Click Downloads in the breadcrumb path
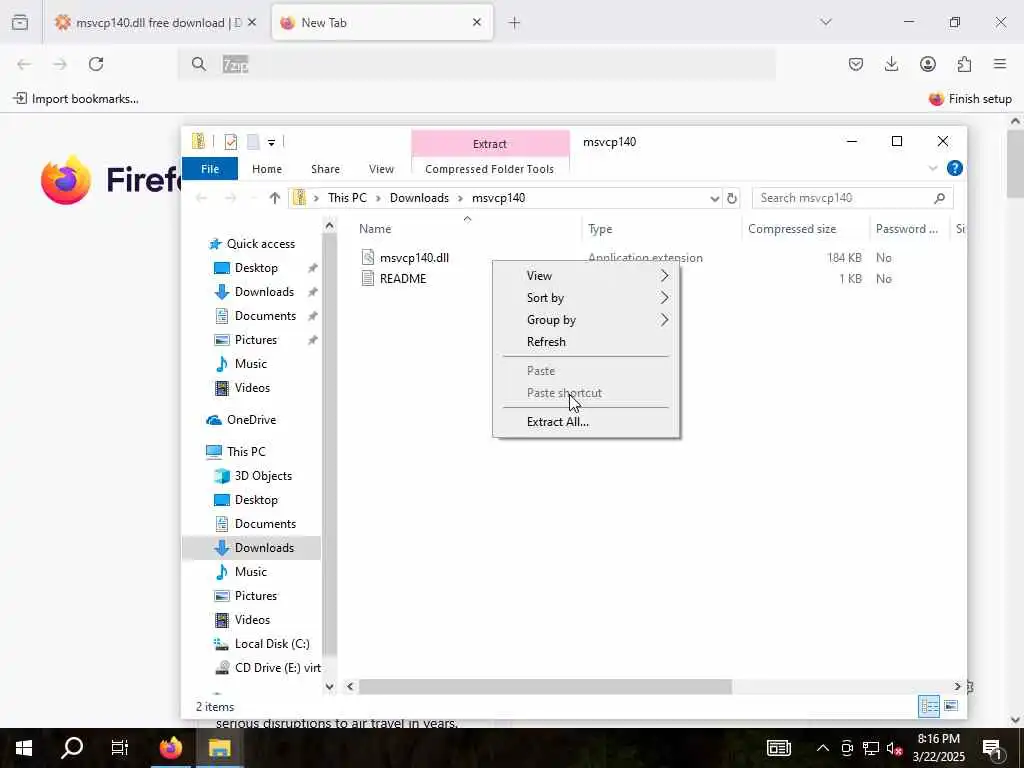1024x768 pixels. 419,198
